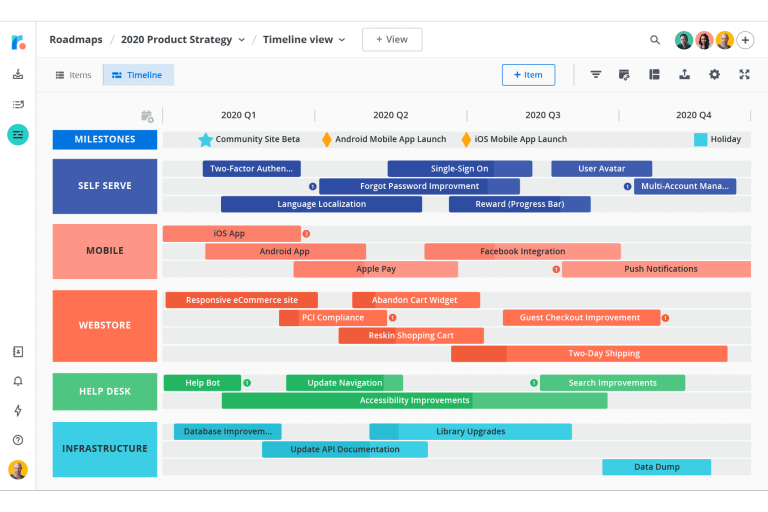Open notifications bell icon

coord(18,381)
